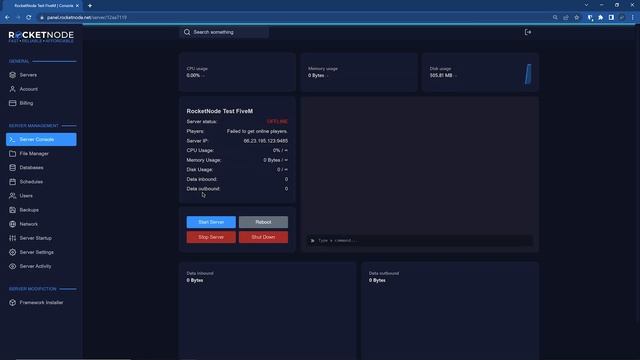Open the browser three-dot menu
The height and width of the screenshot is (360, 640).
pyautogui.click(x=633, y=18)
